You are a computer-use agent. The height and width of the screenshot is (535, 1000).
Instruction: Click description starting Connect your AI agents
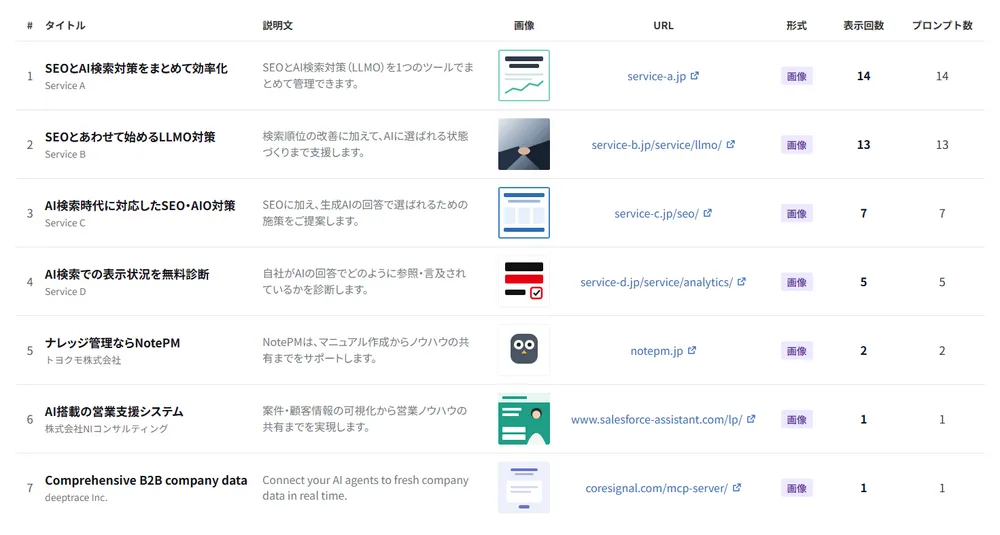pos(365,488)
